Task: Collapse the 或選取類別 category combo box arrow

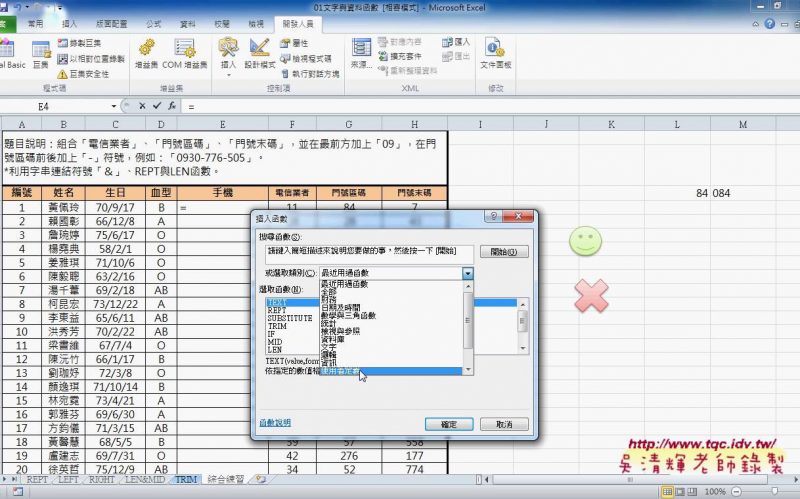Action: coord(467,273)
